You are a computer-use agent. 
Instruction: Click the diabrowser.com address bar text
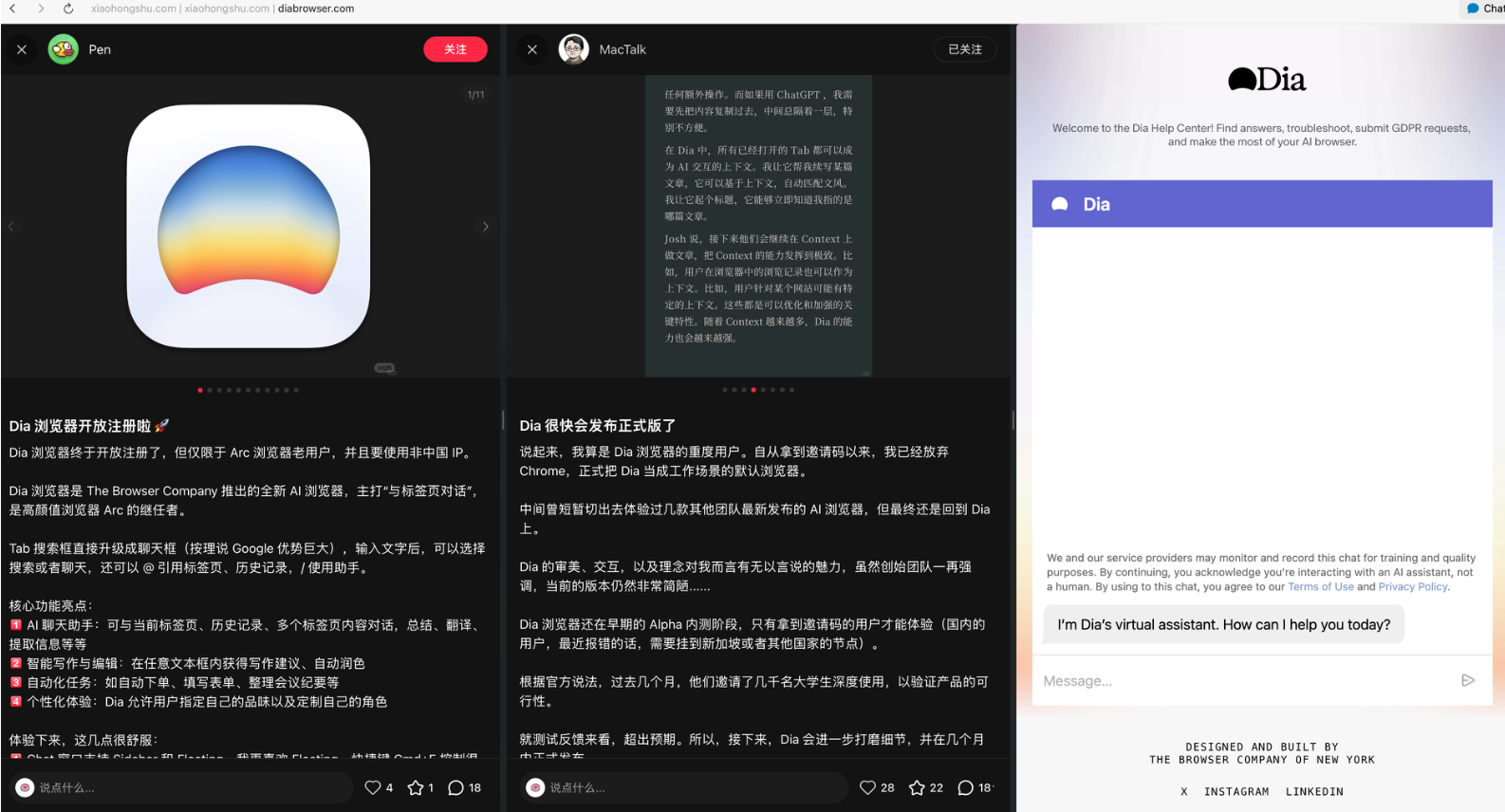[x=316, y=9]
